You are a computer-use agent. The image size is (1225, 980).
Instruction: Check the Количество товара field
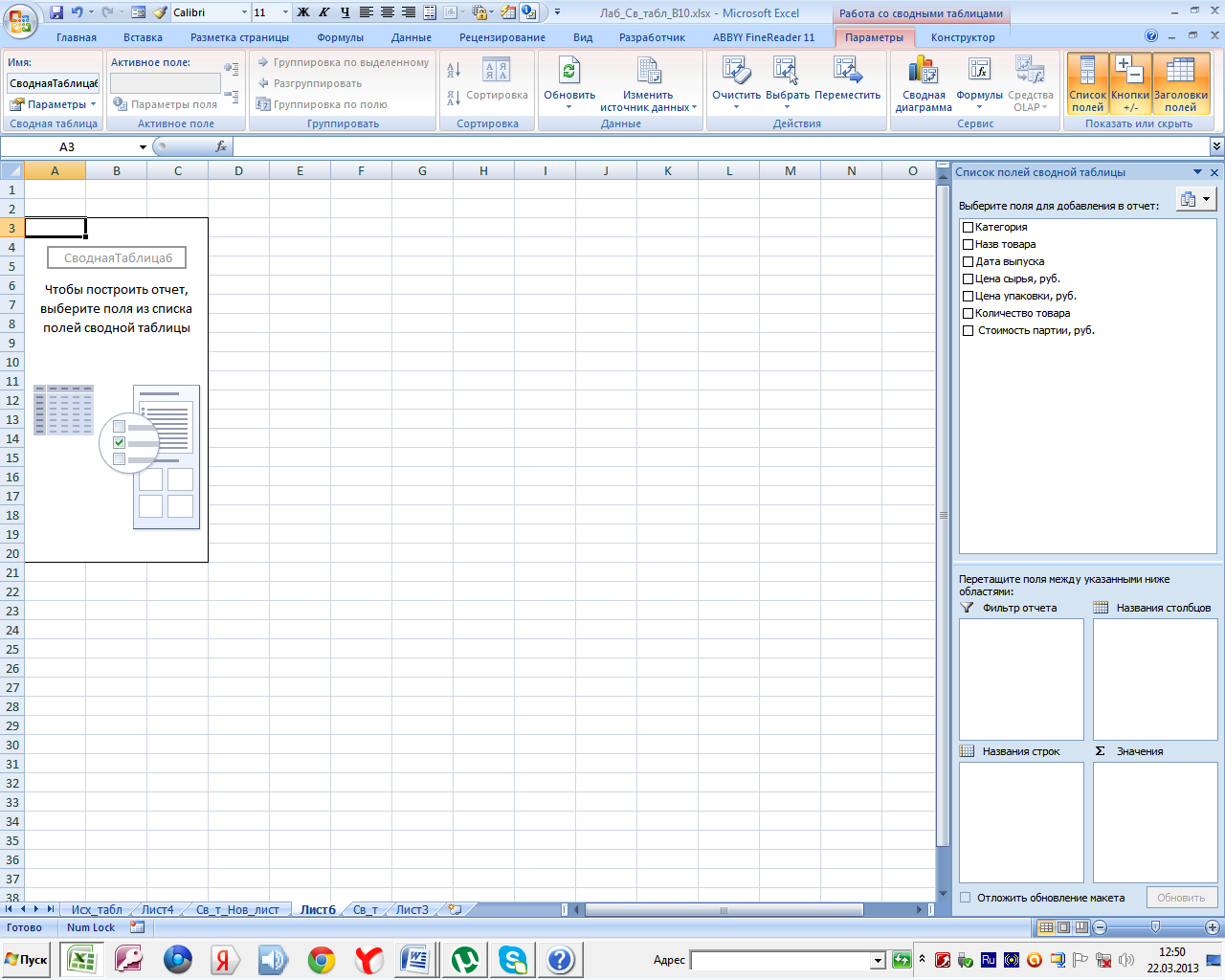(x=969, y=314)
